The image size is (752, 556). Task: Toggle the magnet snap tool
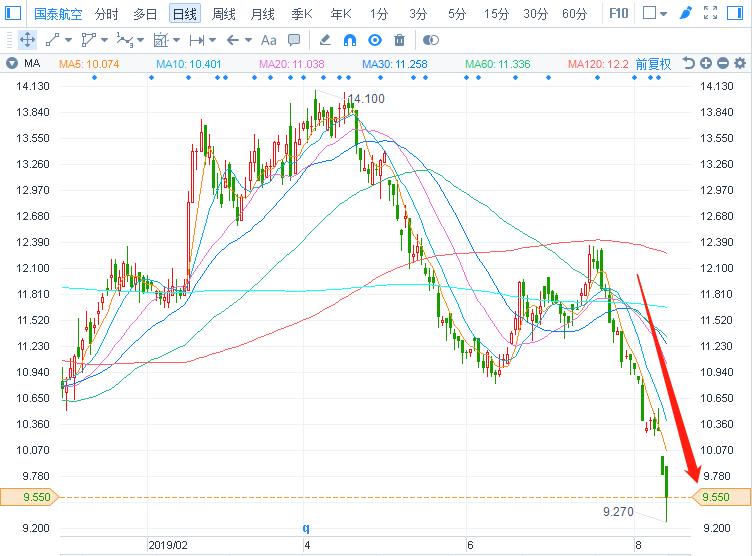(350, 40)
